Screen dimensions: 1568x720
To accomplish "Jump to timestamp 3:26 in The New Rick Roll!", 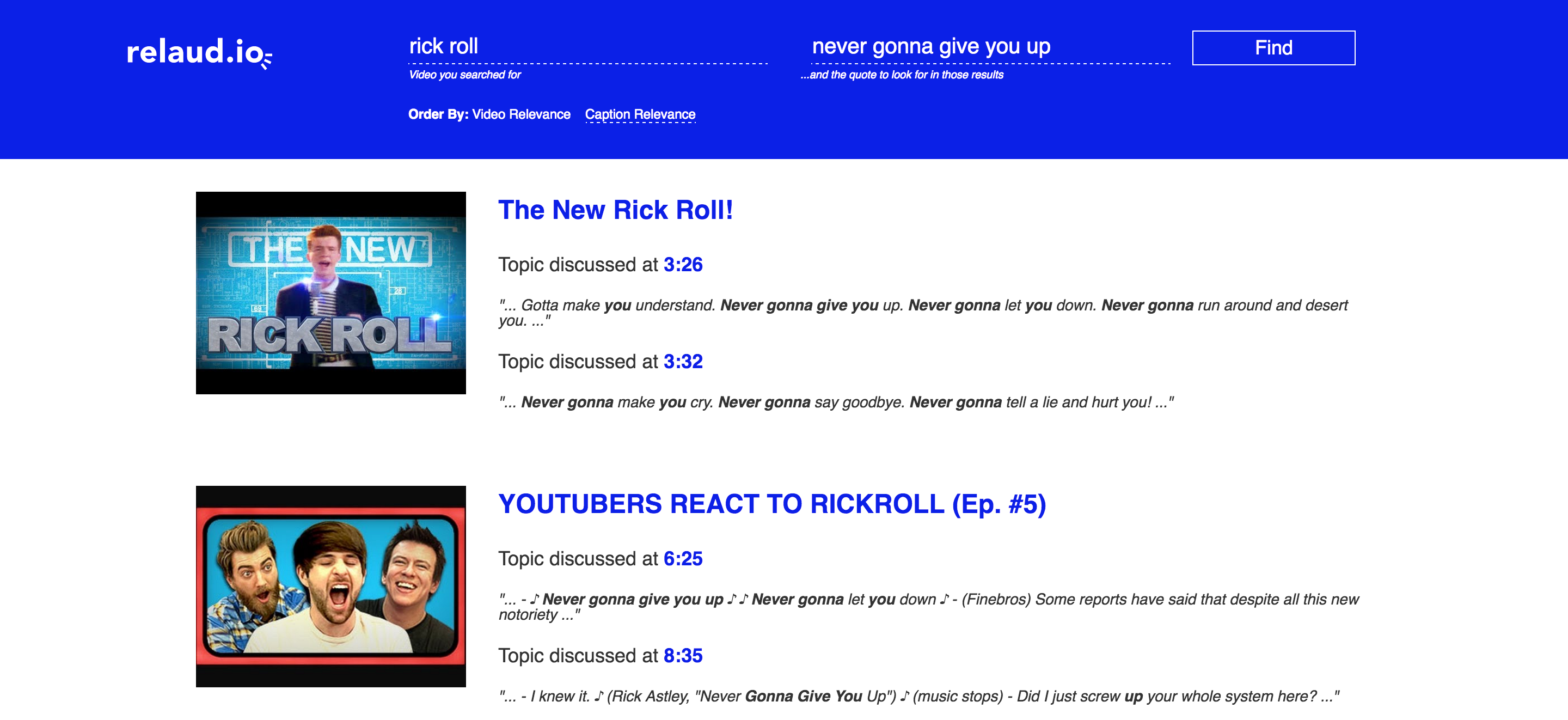I will click(683, 264).
